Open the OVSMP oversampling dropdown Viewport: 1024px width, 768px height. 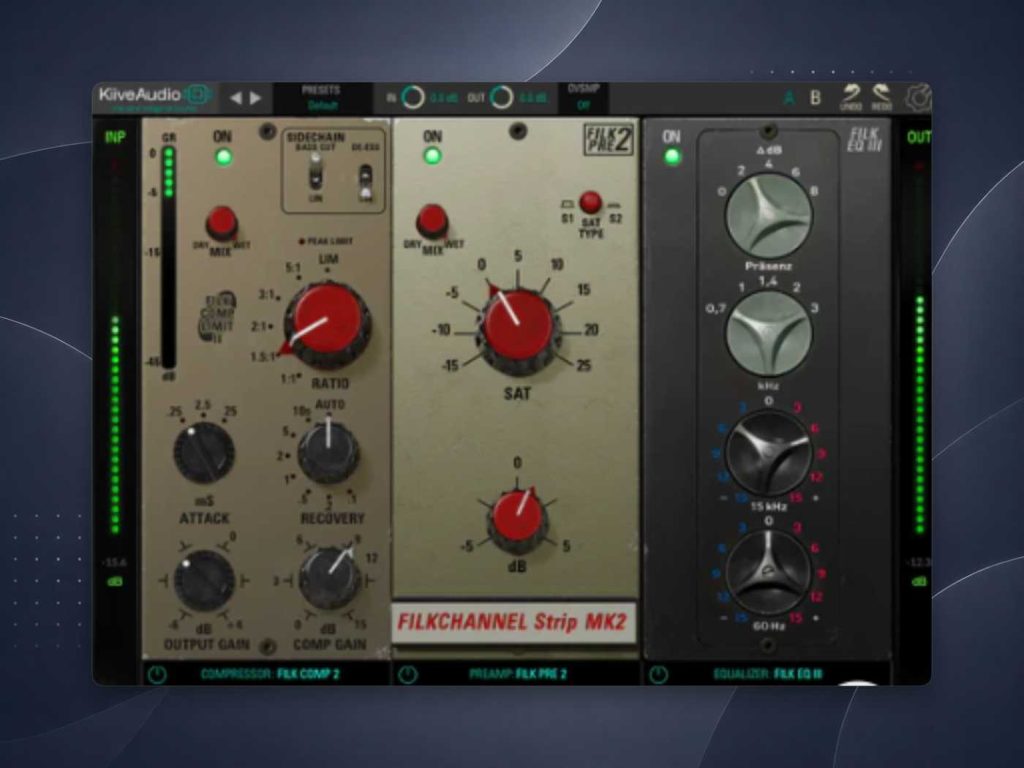[583, 97]
